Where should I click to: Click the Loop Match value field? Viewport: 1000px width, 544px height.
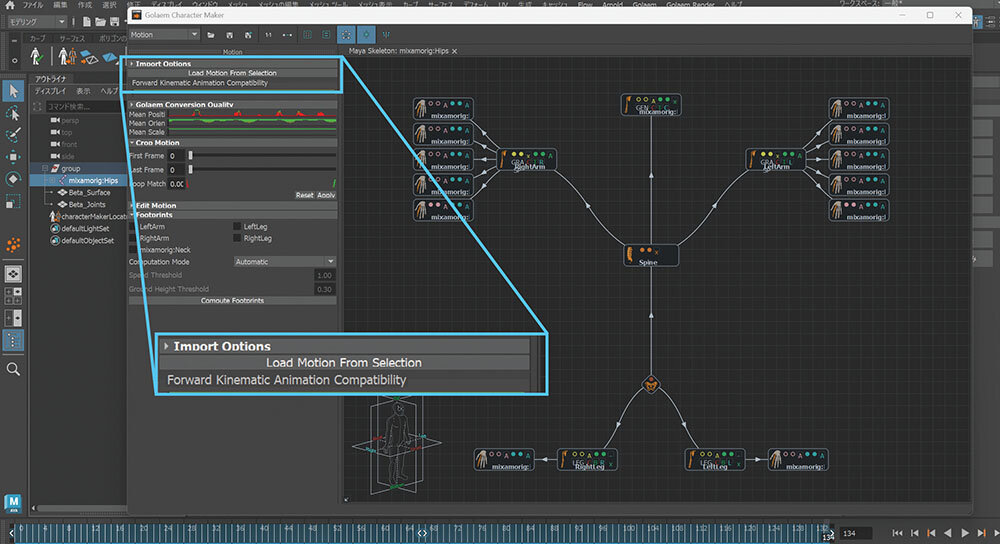point(177,184)
